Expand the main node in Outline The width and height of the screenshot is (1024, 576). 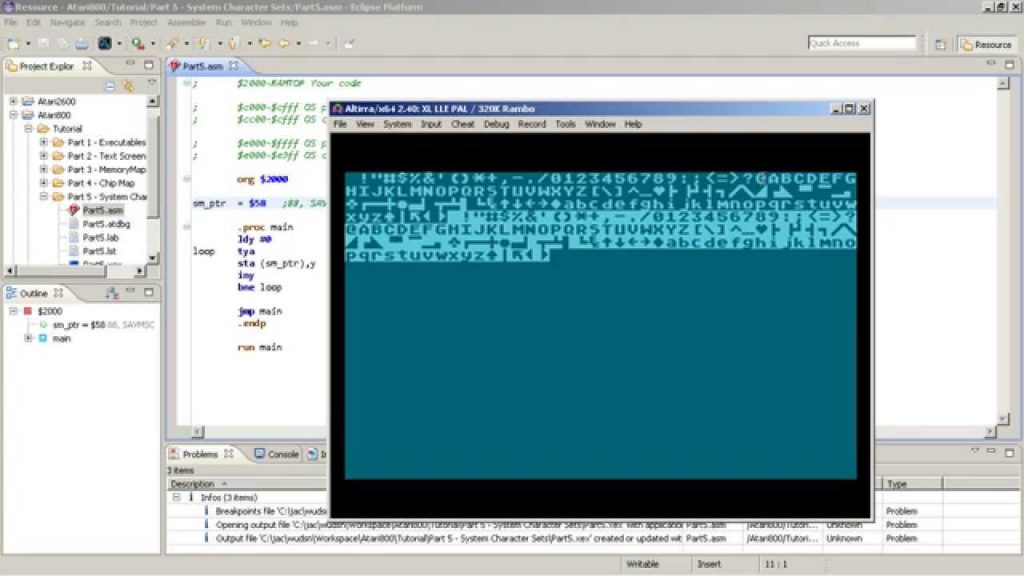28,339
